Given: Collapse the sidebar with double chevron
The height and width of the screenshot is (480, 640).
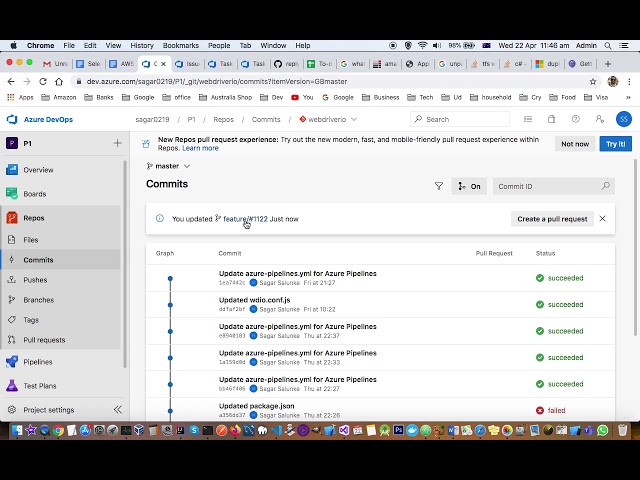Looking at the screenshot, I should pyautogui.click(x=118, y=410).
